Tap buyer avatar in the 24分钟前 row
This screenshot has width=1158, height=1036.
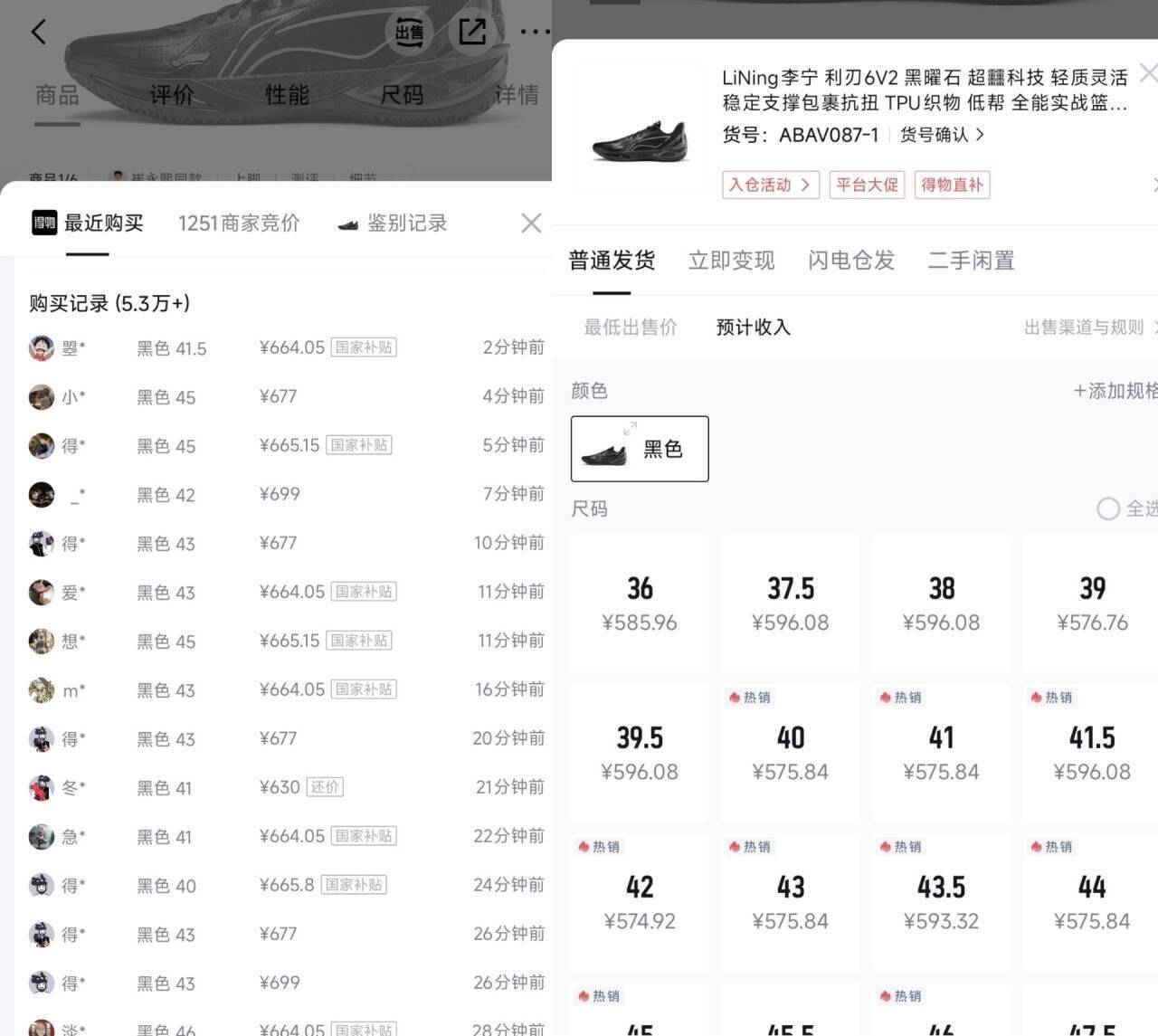click(42, 885)
